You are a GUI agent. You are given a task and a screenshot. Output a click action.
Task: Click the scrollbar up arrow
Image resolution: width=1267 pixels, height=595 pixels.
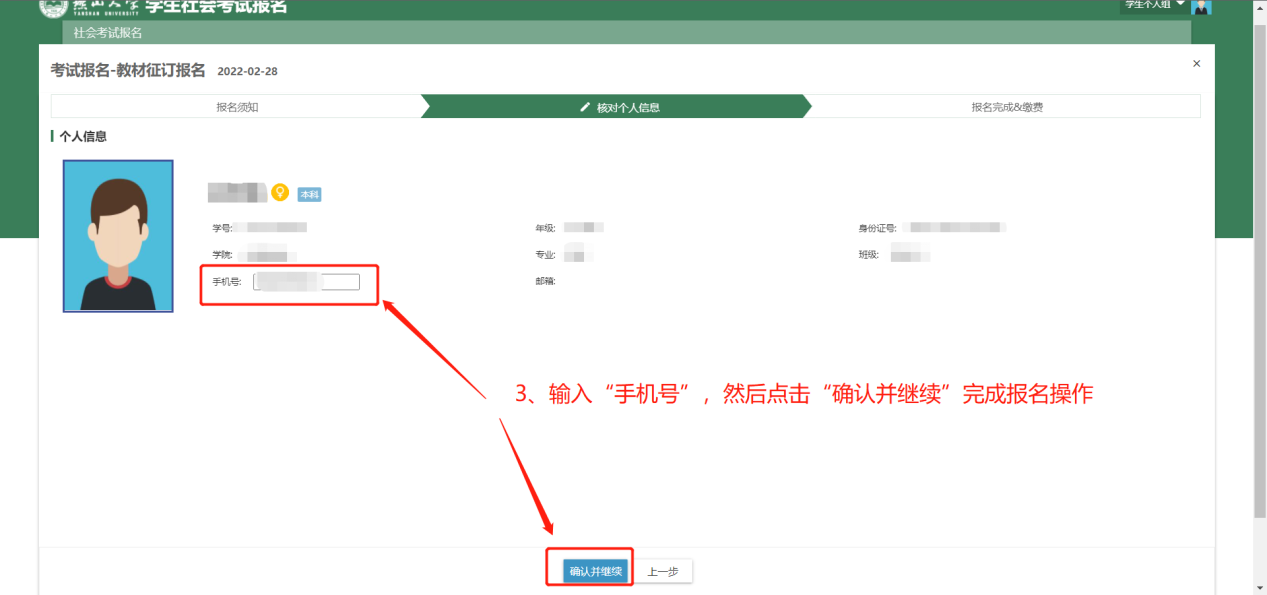[1259, 6]
